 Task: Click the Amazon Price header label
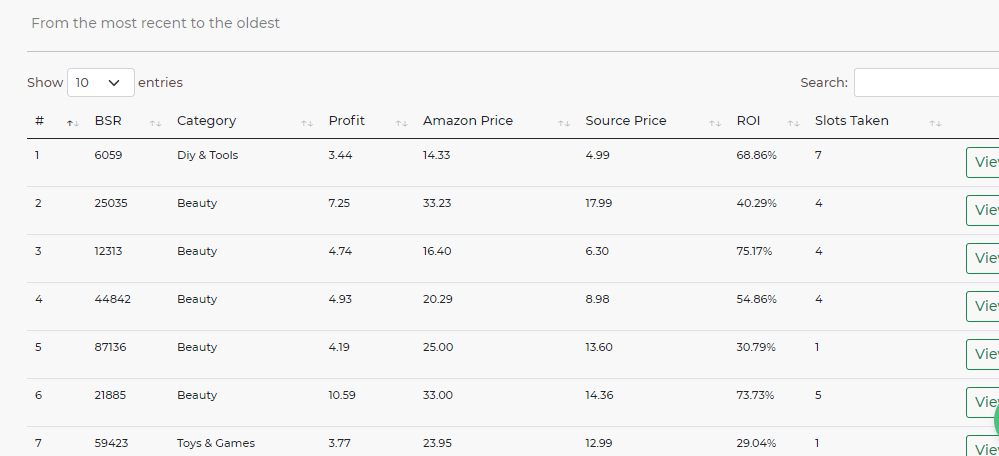(x=468, y=121)
